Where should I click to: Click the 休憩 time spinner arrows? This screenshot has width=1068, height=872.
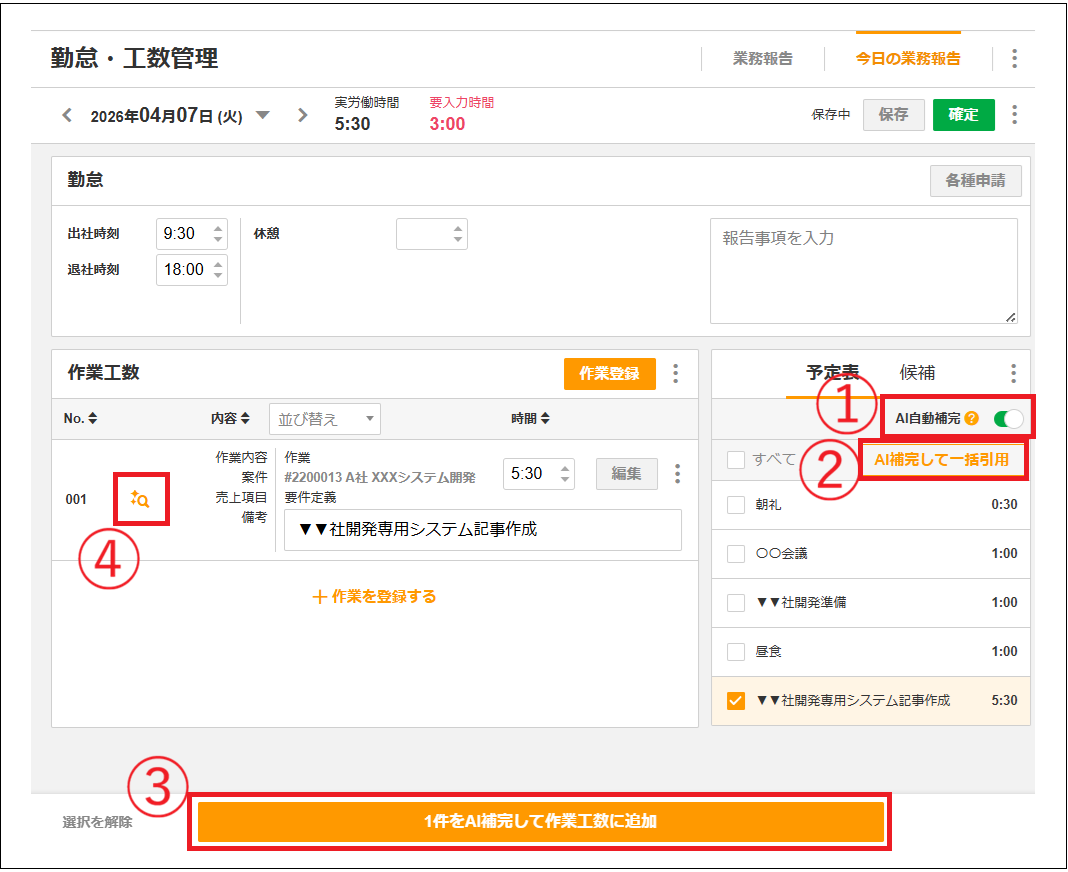point(458,234)
